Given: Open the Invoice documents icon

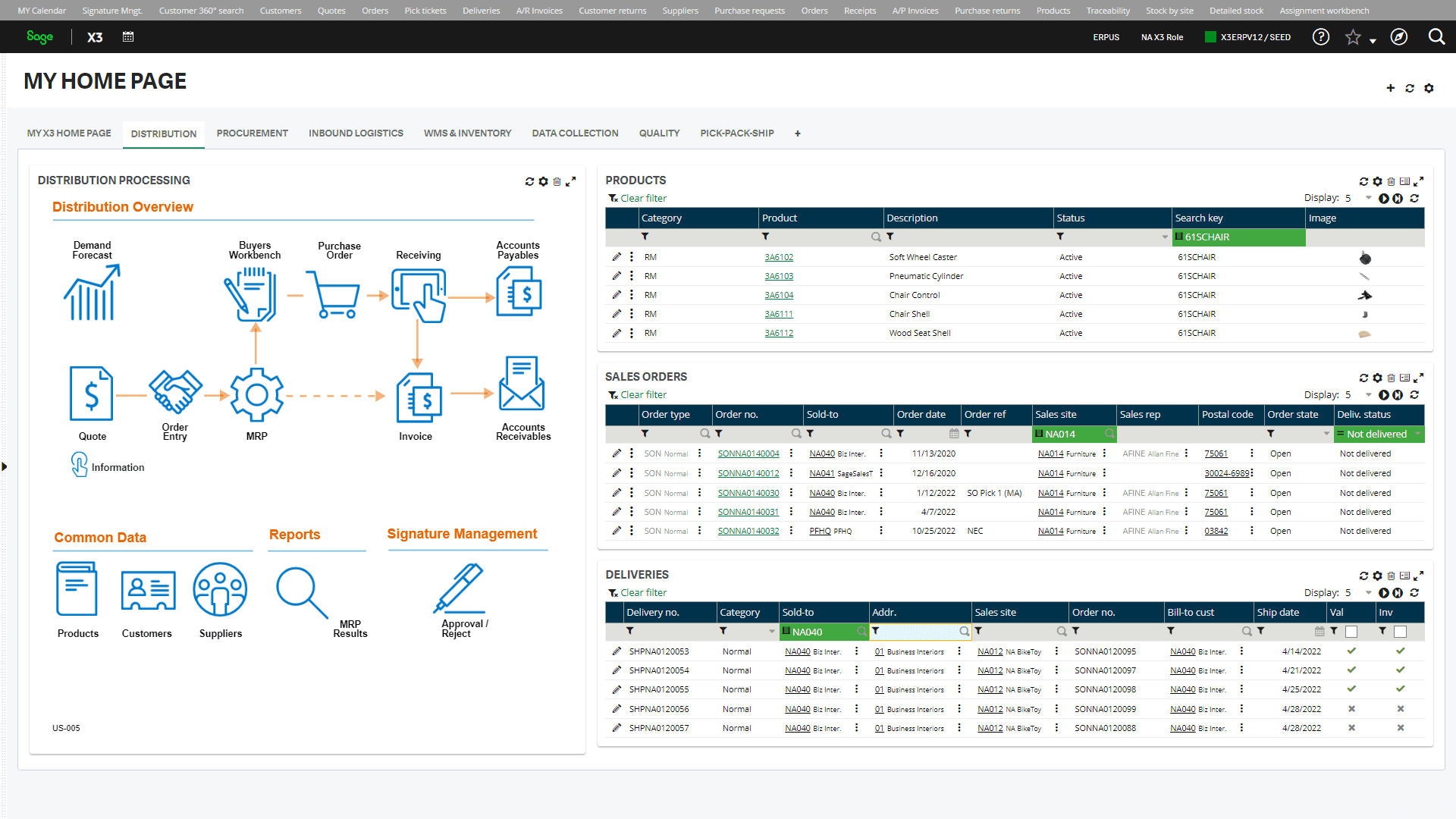Looking at the screenshot, I should (419, 397).
